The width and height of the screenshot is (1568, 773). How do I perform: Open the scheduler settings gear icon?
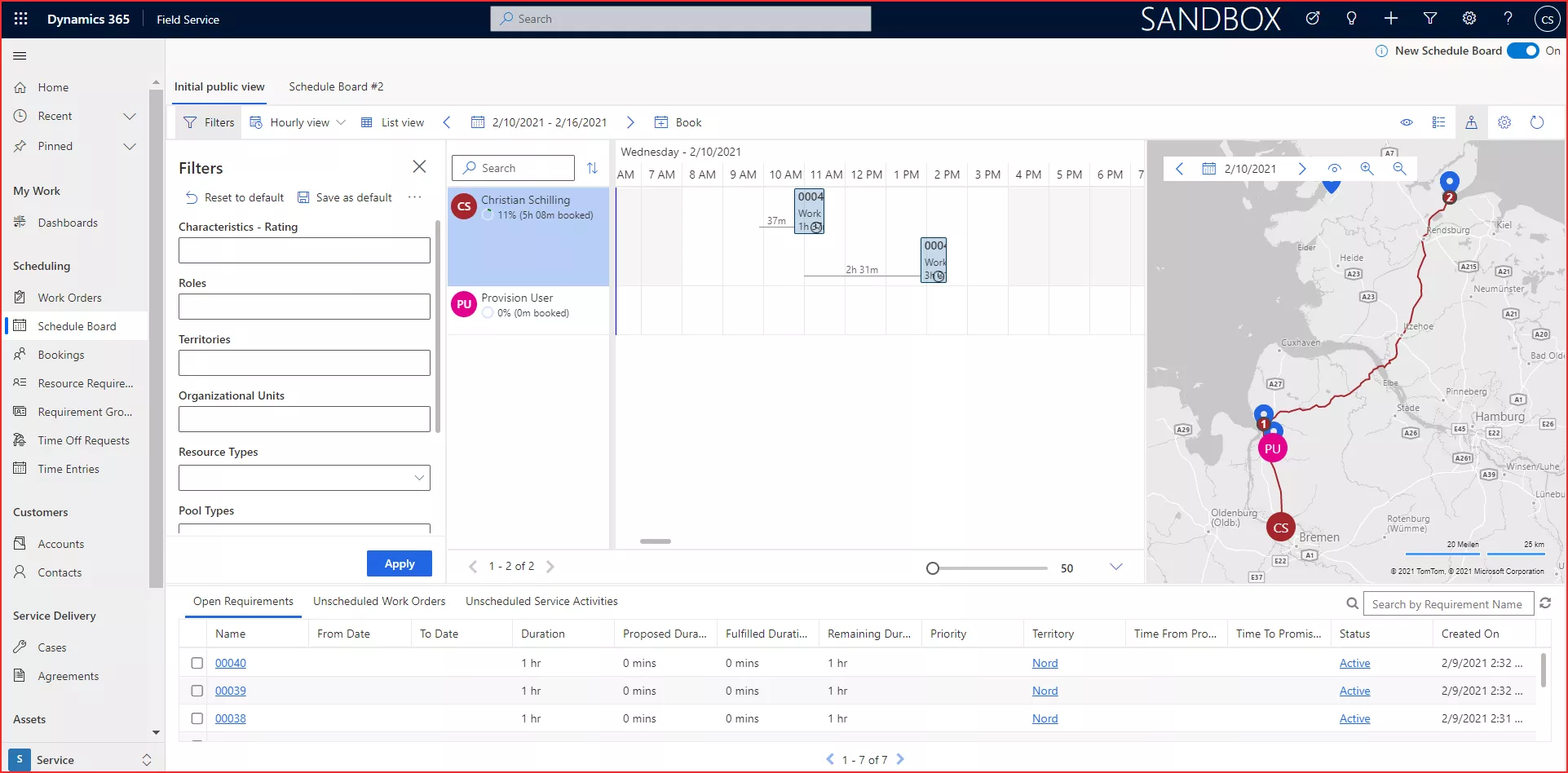[1504, 122]
